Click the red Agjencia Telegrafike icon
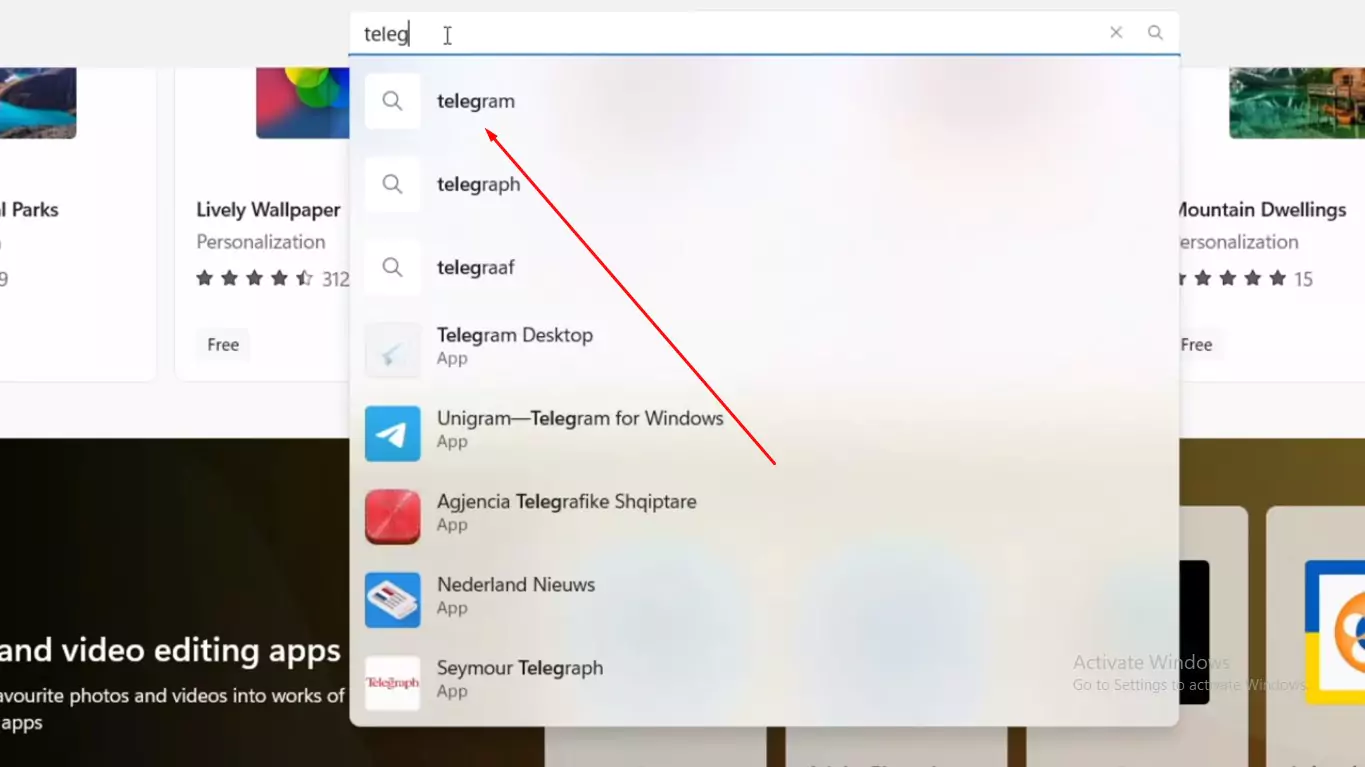The image size is (1365, 767). click(393, 516)
